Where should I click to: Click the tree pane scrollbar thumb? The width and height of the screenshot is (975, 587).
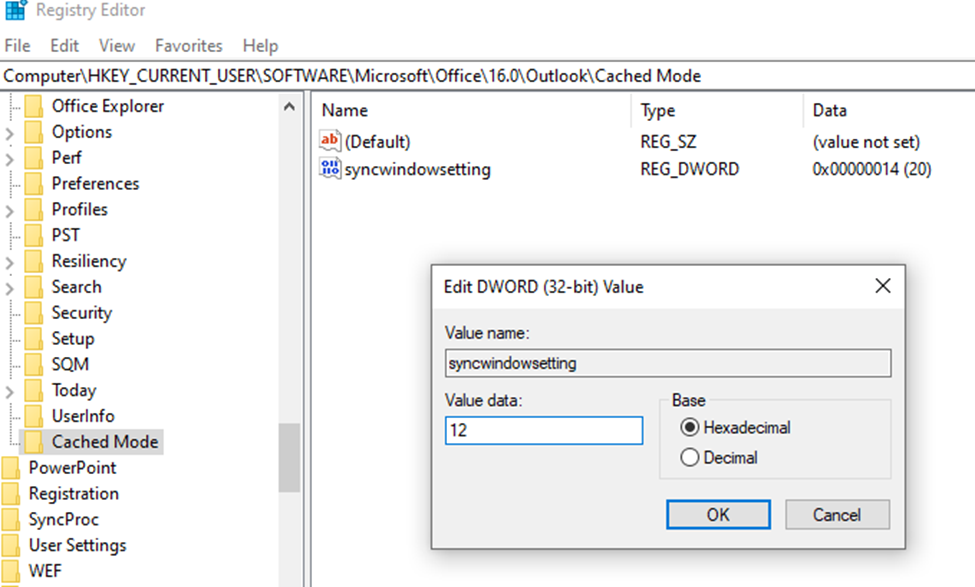tap(289, 458)
